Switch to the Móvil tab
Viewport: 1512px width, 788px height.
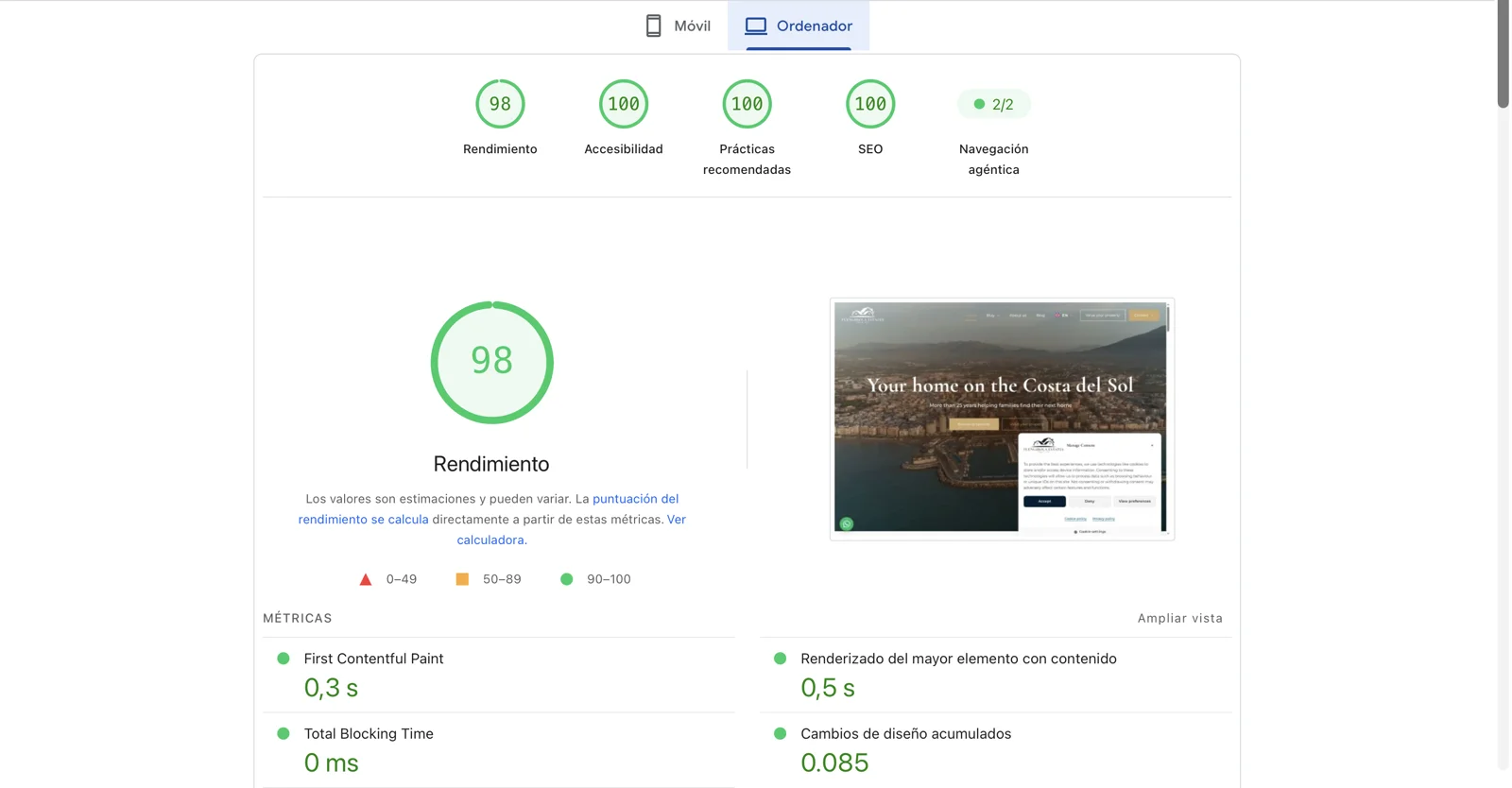point(678,26)
